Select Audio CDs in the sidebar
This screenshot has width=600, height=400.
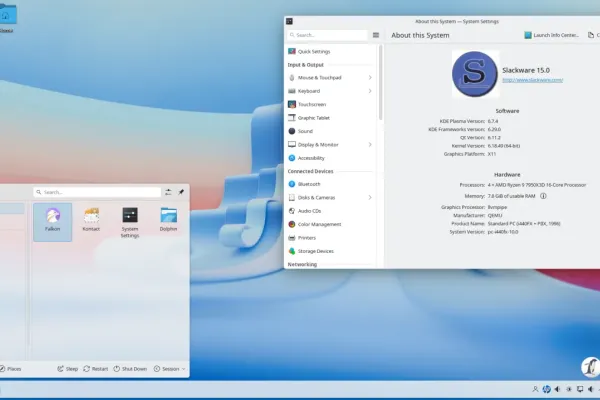point(330,211)
